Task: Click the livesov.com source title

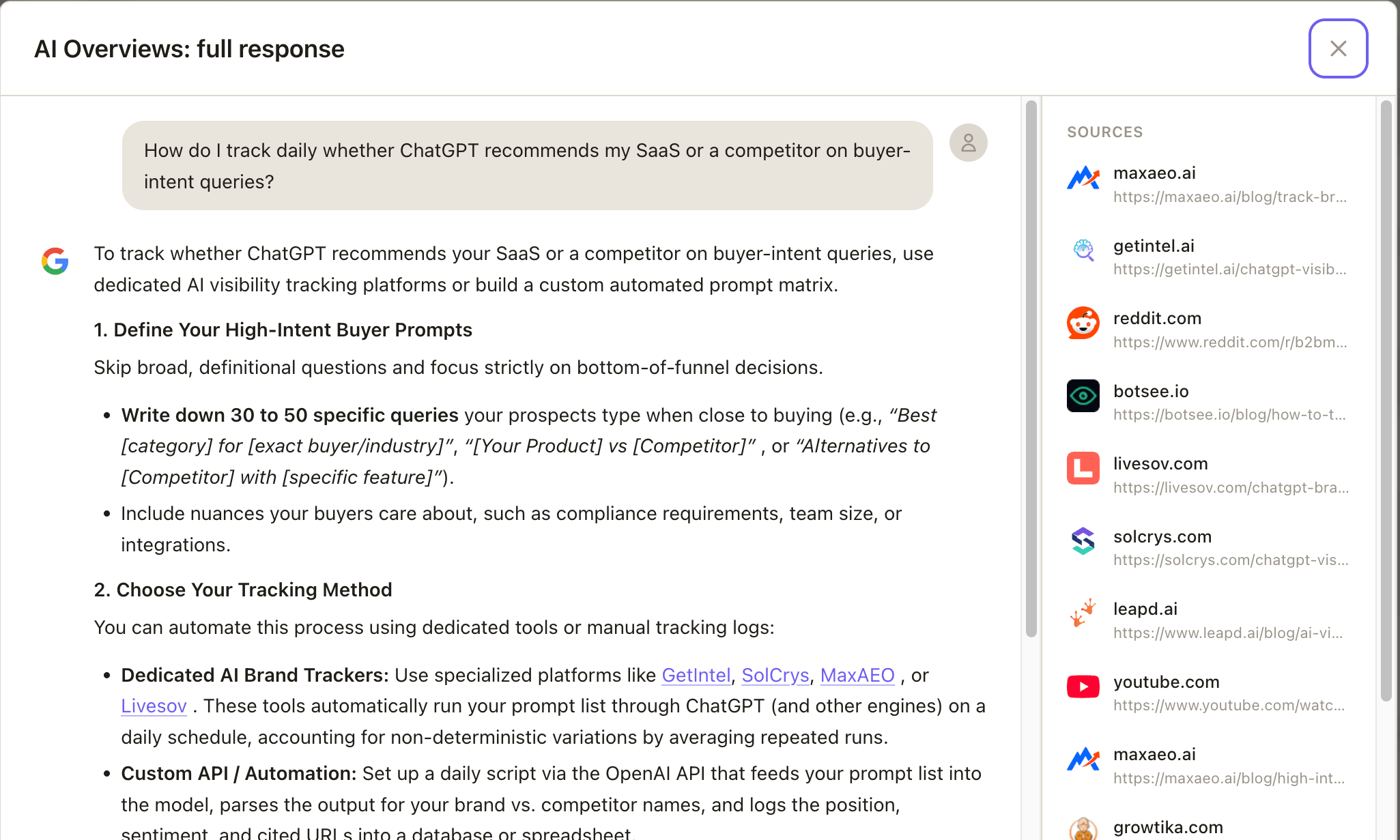Action: tap(1160, 464)
